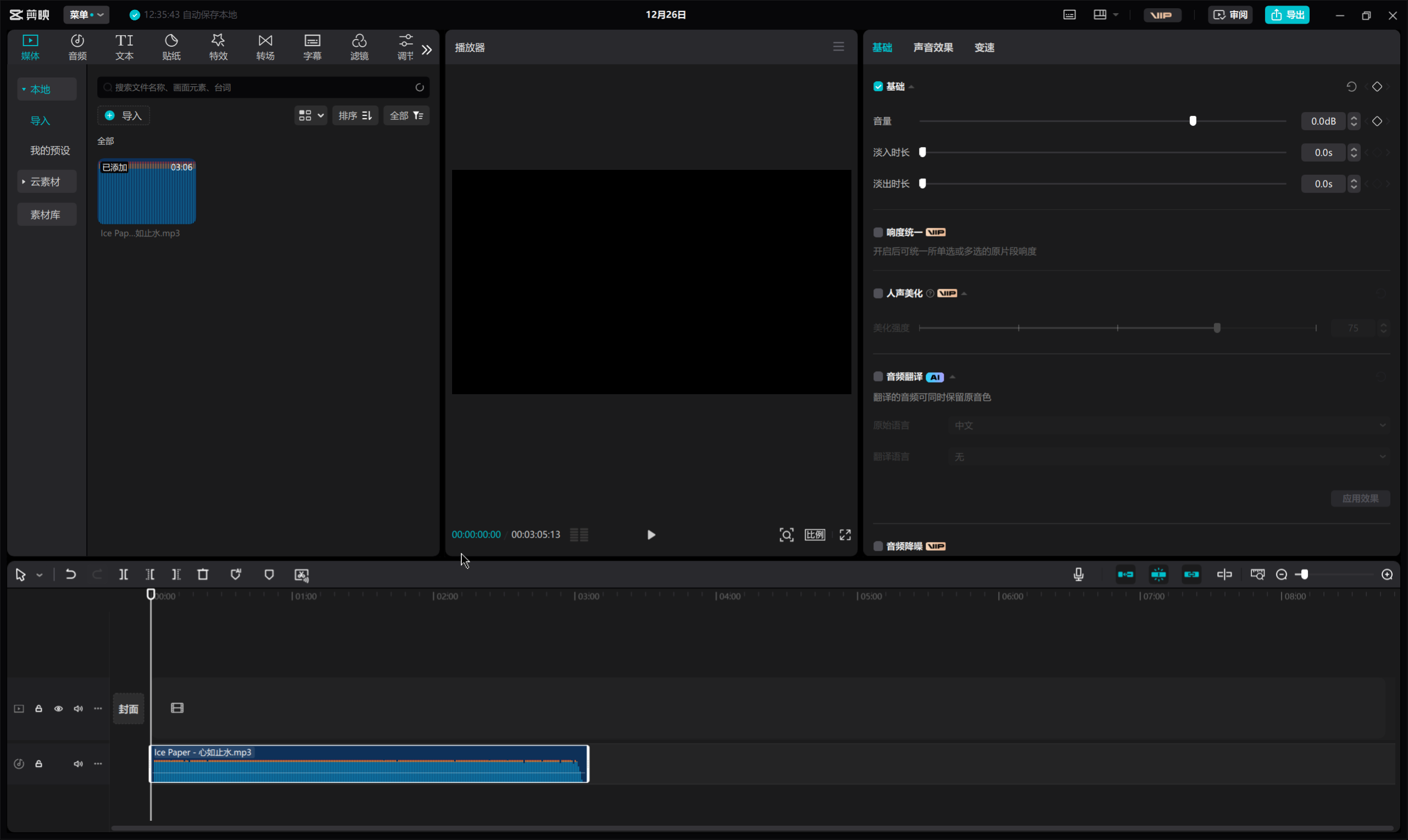Click the 导出 export button
The image size is (1408, 840).
click(x=1286, y=15)
